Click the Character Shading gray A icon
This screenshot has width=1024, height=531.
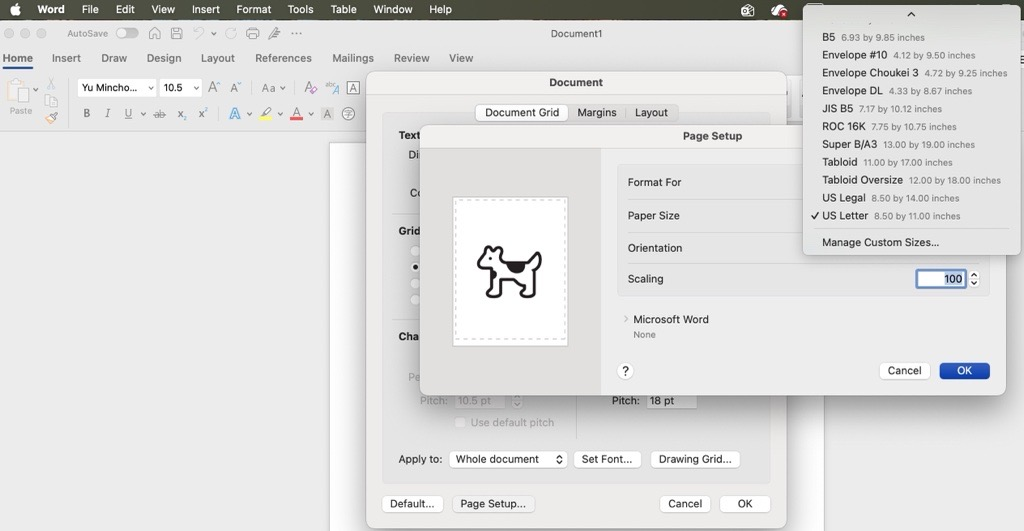point(327,114)
